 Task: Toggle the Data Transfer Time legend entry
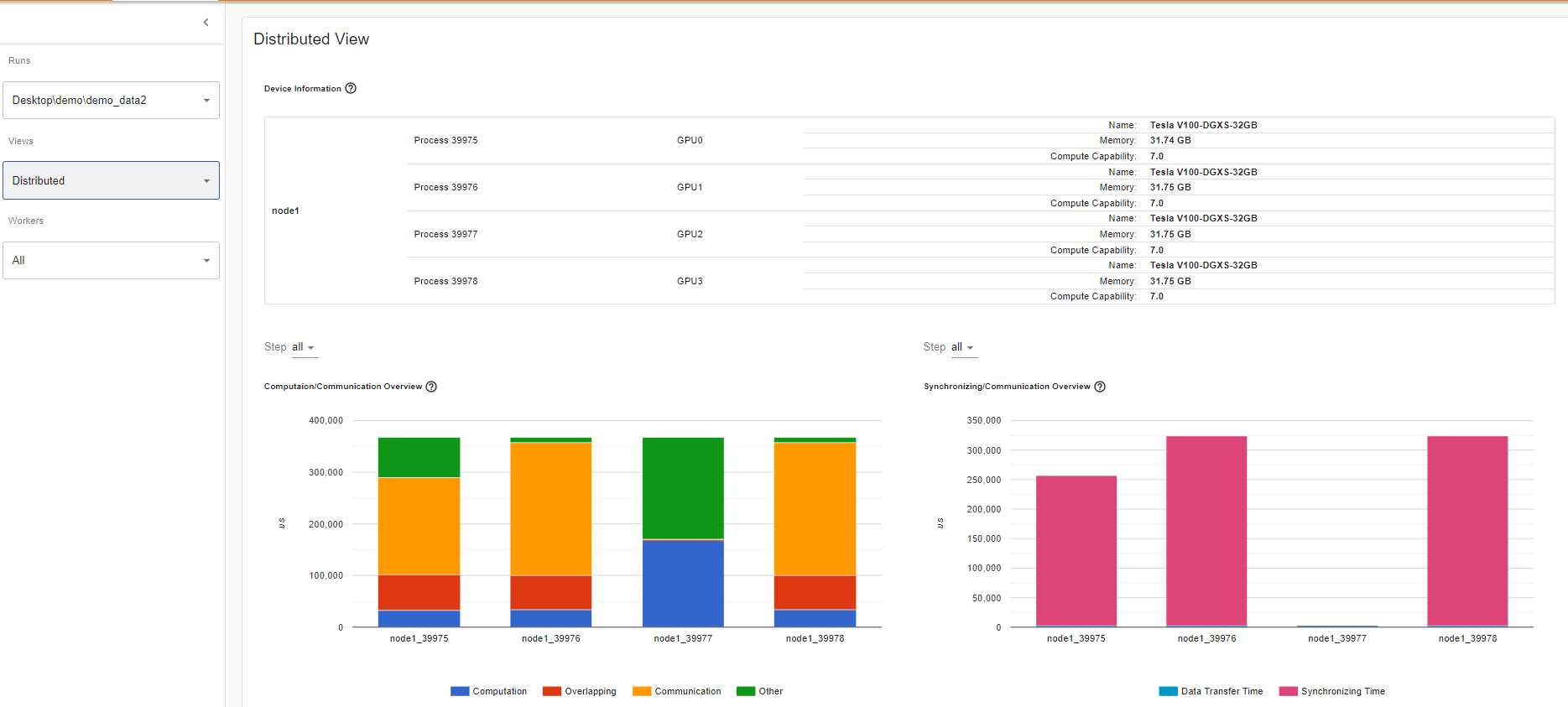coord(1211,691)
